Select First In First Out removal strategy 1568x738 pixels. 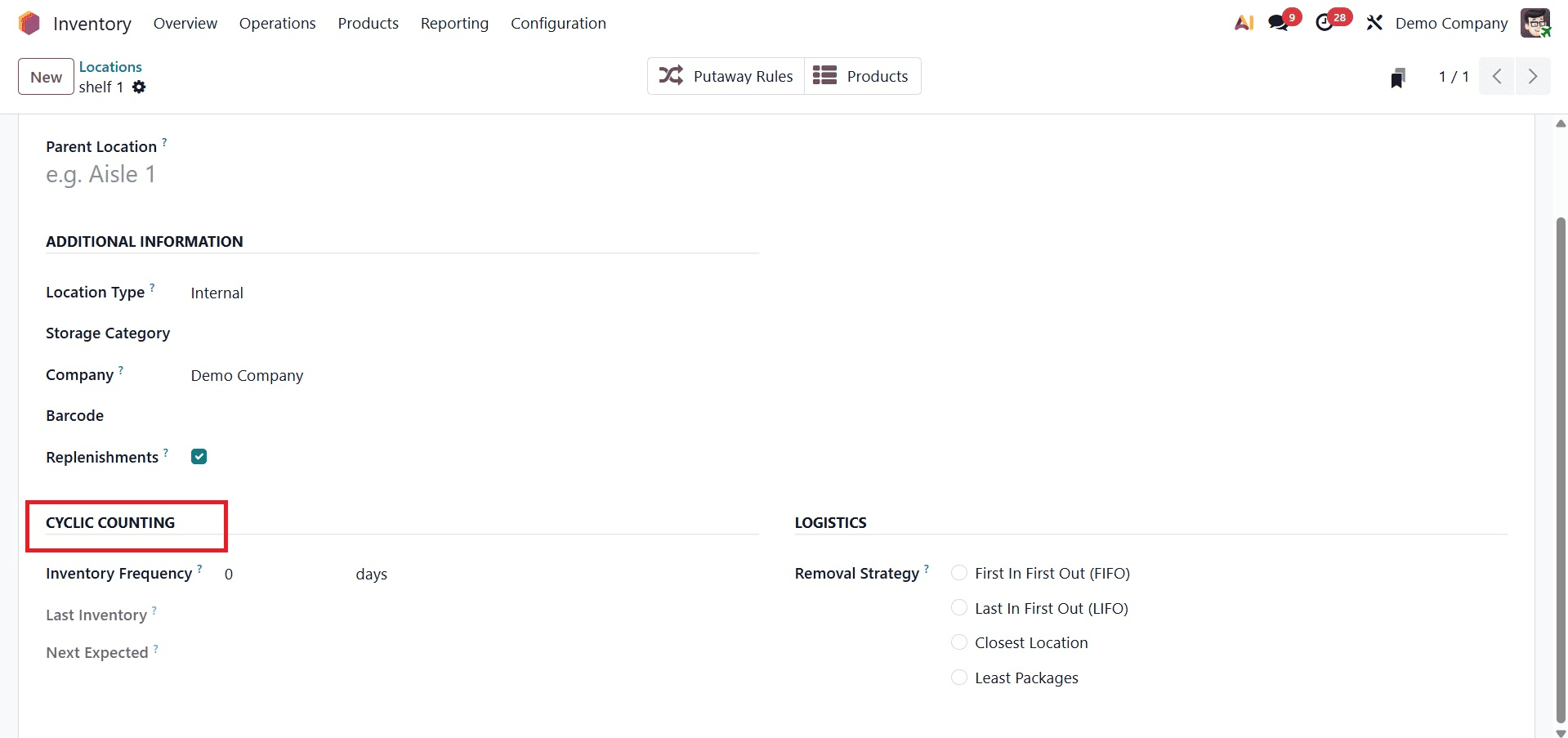point(958,573)
